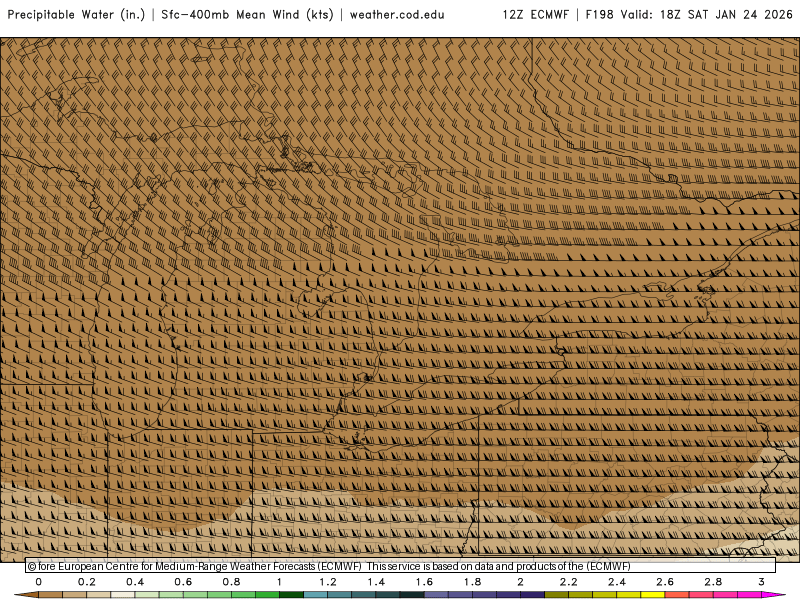Click the '0' label on the color scale
The image size is (800, 600).
point(39,582)
